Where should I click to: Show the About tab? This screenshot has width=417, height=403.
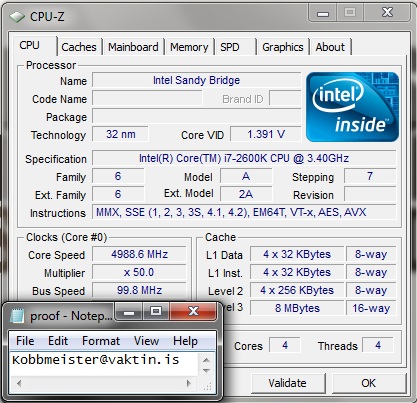click(x=330, y=47)
